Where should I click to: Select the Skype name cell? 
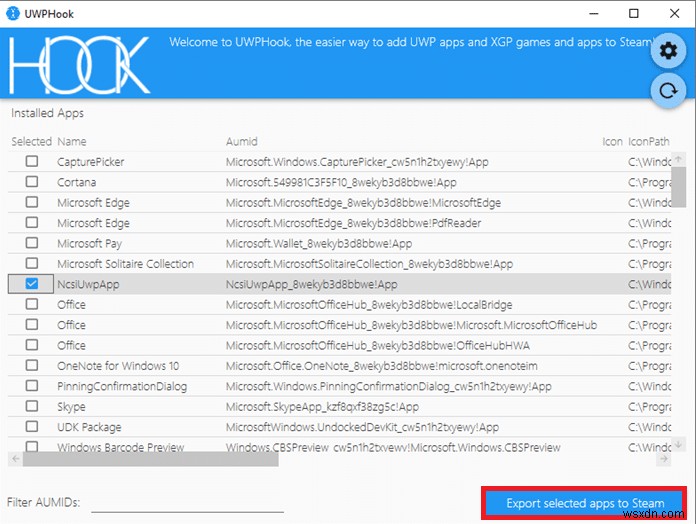tap(71, 407)
